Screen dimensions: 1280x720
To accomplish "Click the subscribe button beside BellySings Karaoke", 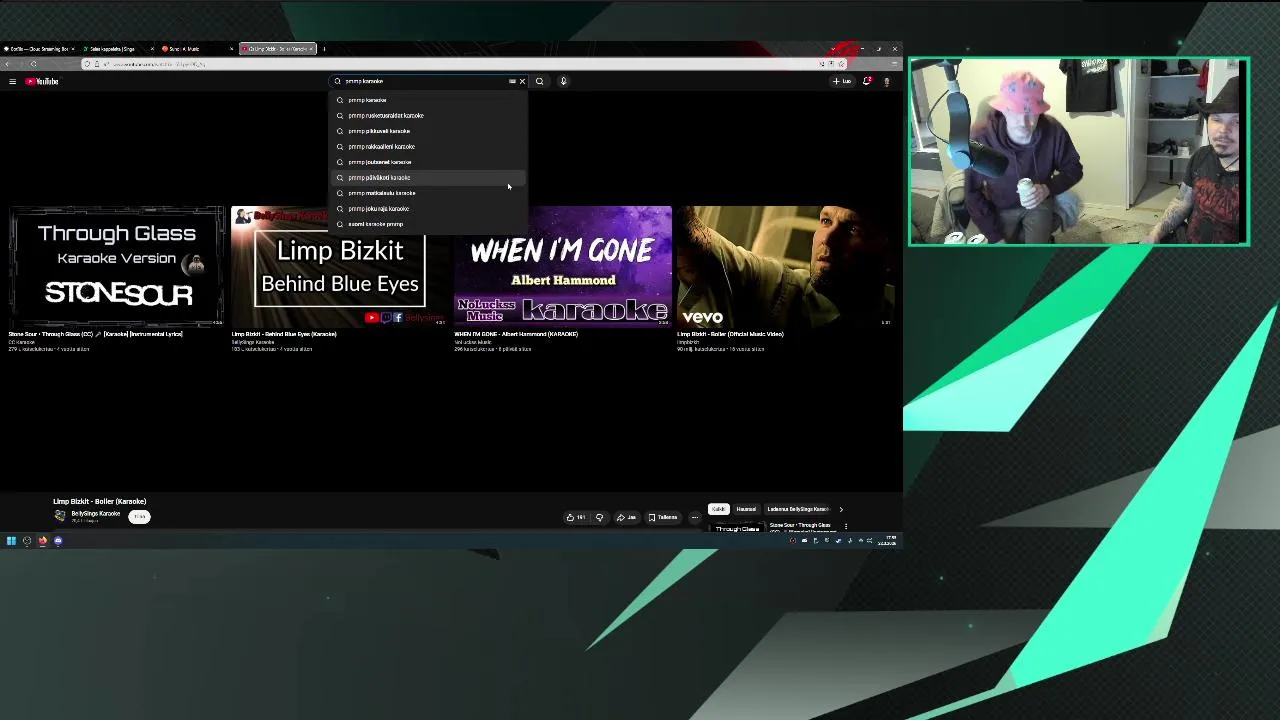I will pos(139,516).
